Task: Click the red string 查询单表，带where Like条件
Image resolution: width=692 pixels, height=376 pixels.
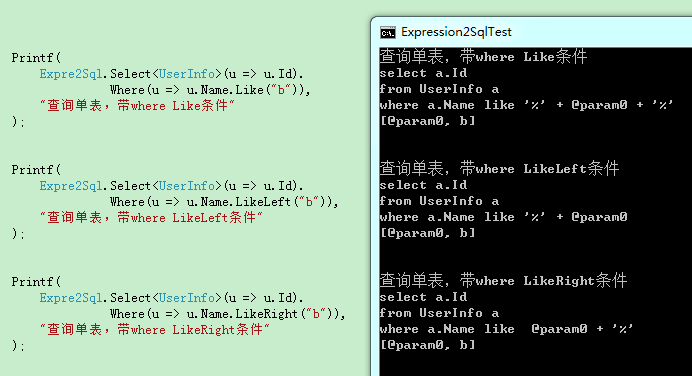Action: 137,106
